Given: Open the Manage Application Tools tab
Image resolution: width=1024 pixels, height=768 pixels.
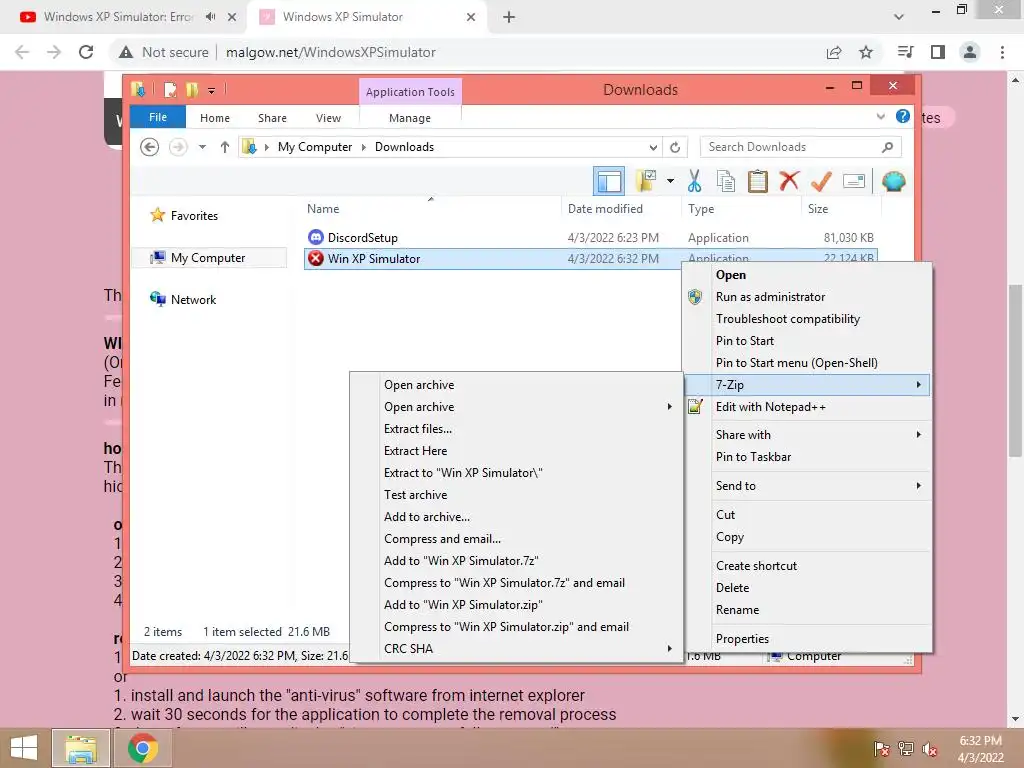Looking at the screenshot, I should coord(409,118).
